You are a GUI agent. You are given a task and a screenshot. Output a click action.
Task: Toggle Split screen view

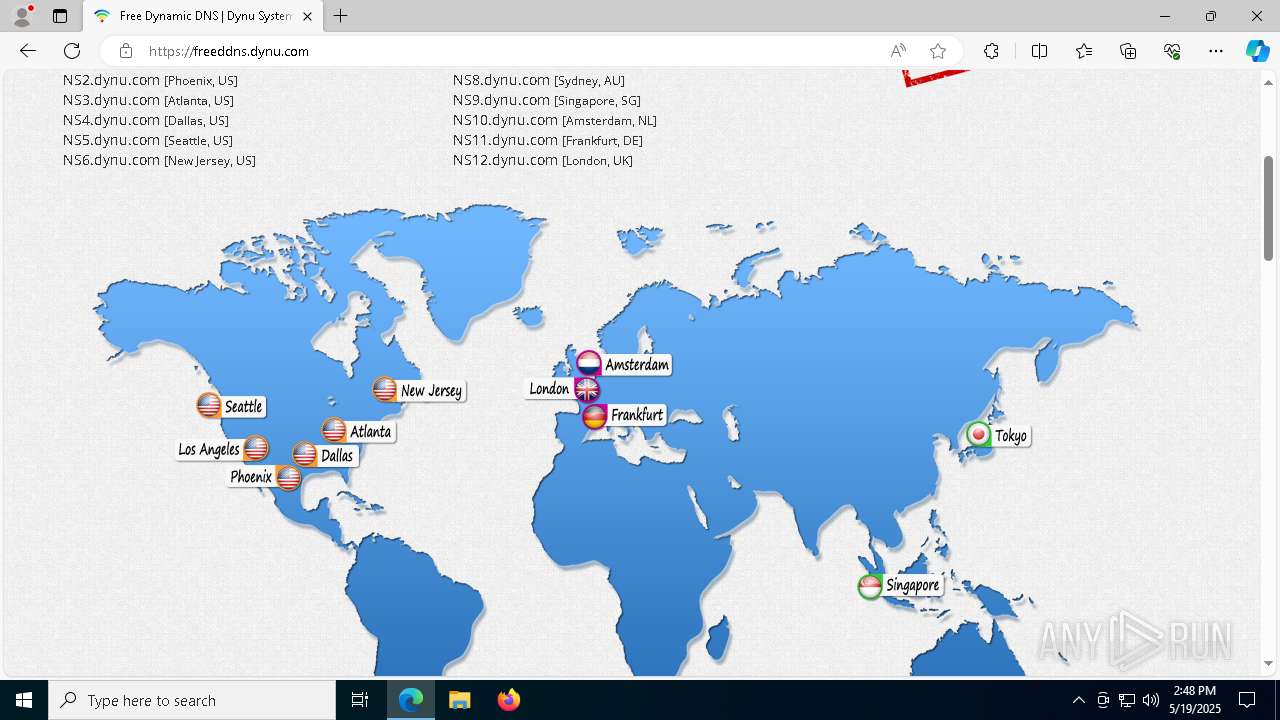1039,51
